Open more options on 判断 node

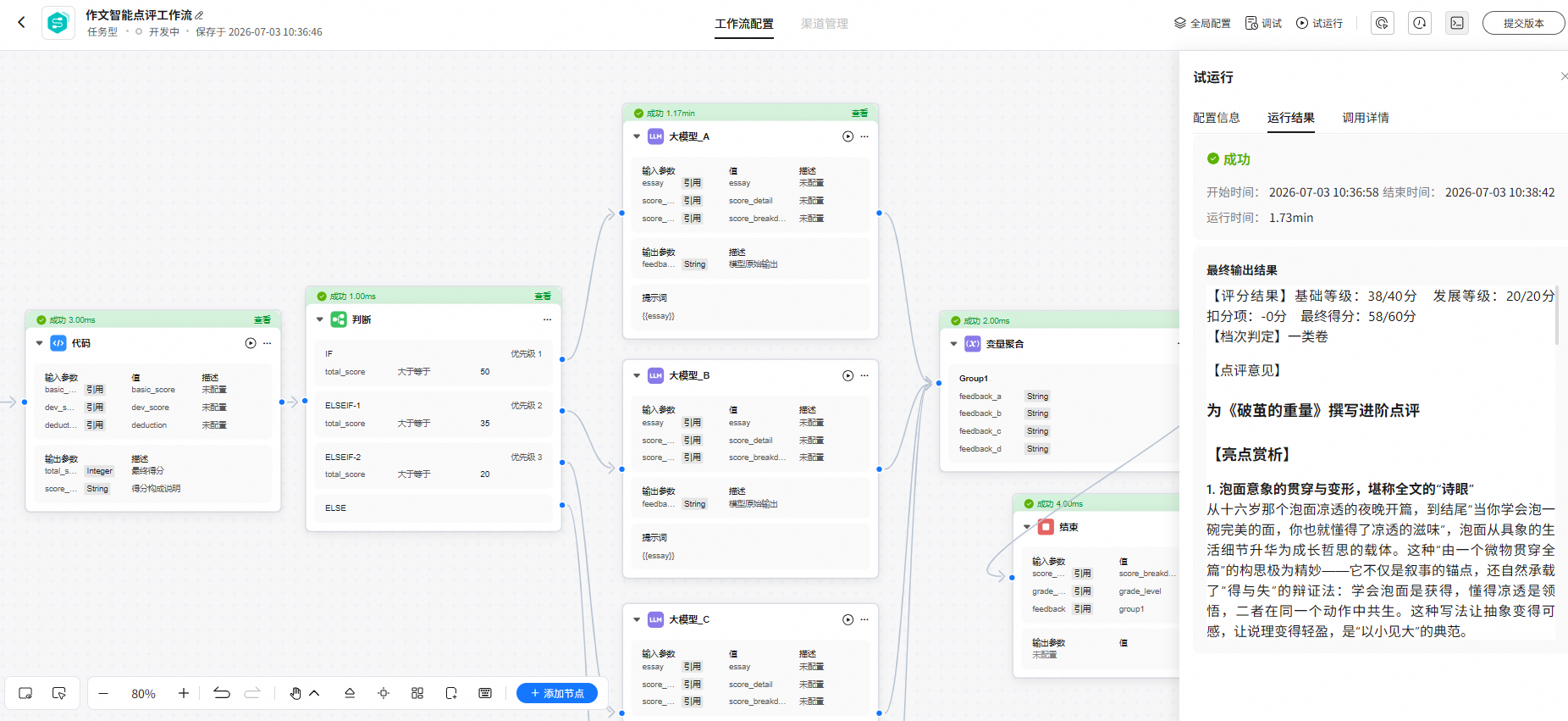point(548,319)
